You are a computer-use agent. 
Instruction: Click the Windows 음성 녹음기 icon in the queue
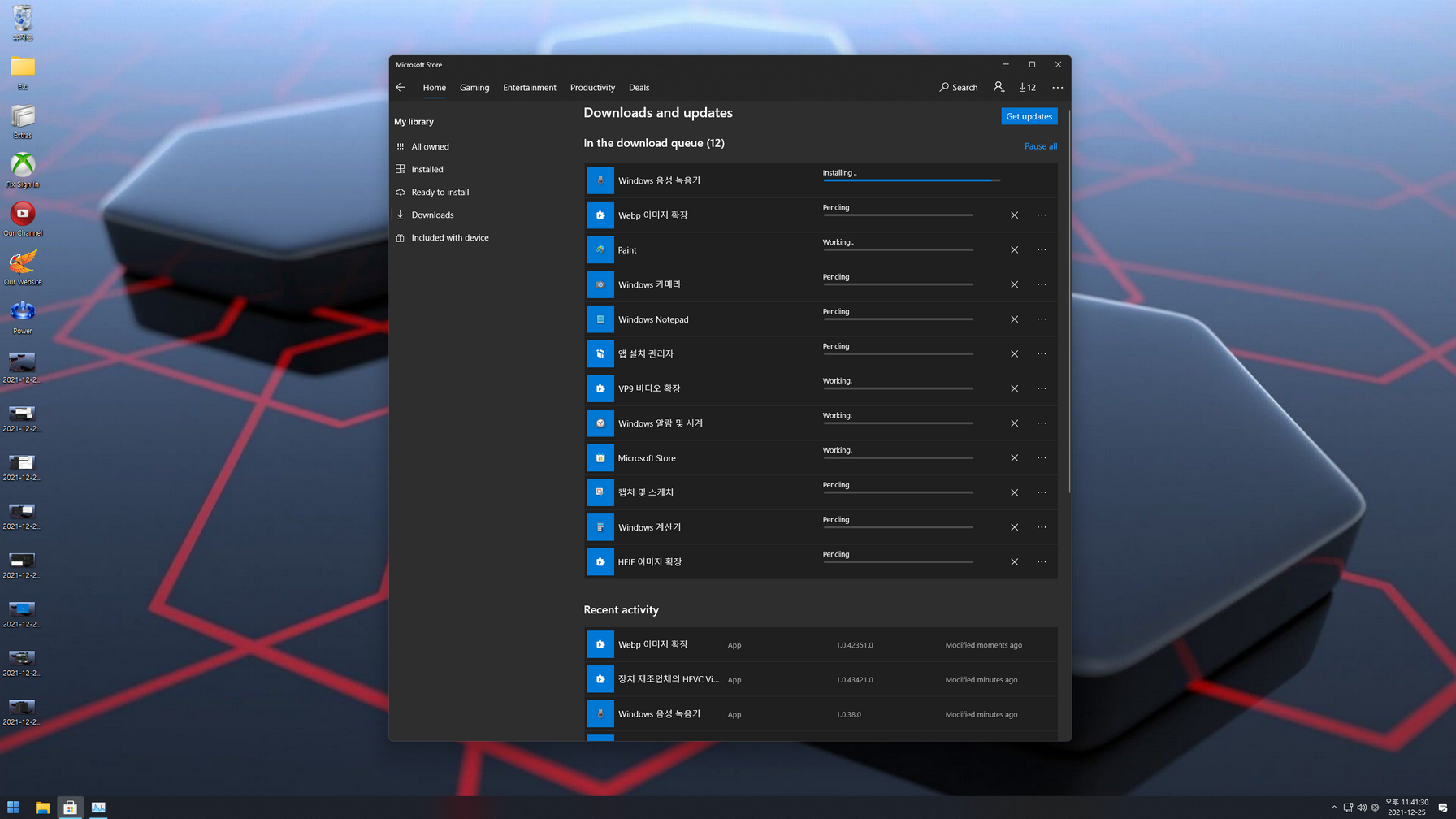click(600, 180)
